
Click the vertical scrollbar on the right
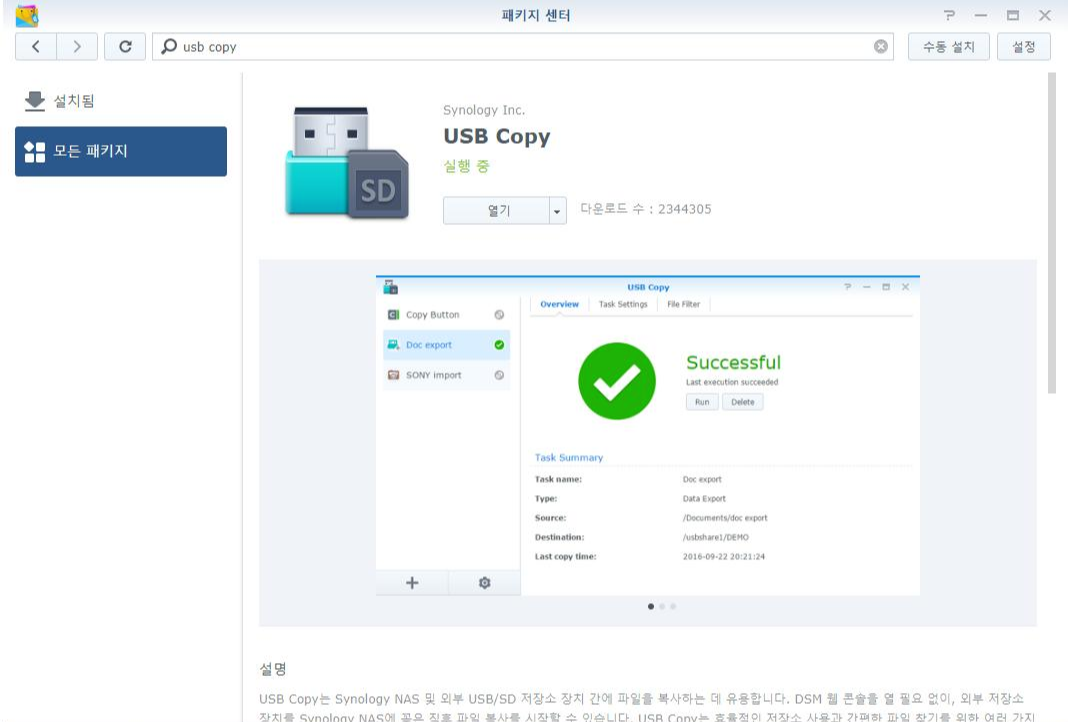(x=1052, y=233)
